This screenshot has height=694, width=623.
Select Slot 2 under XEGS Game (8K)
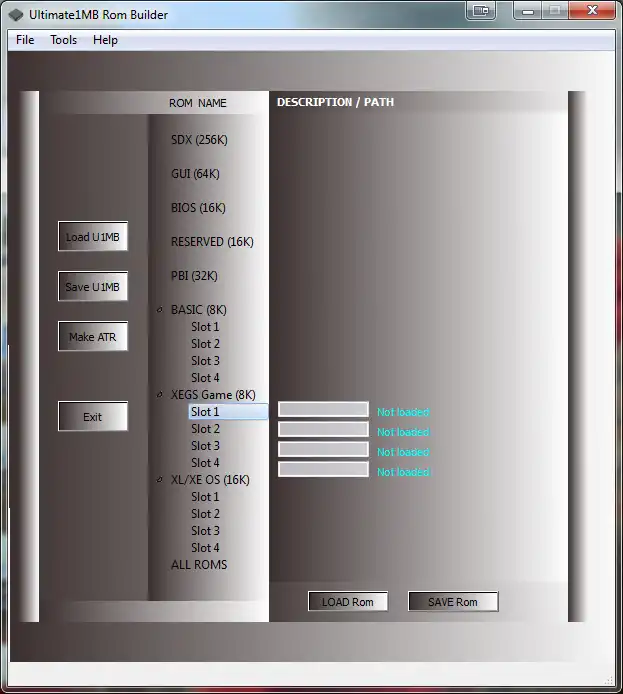click(x=205, y=428)
